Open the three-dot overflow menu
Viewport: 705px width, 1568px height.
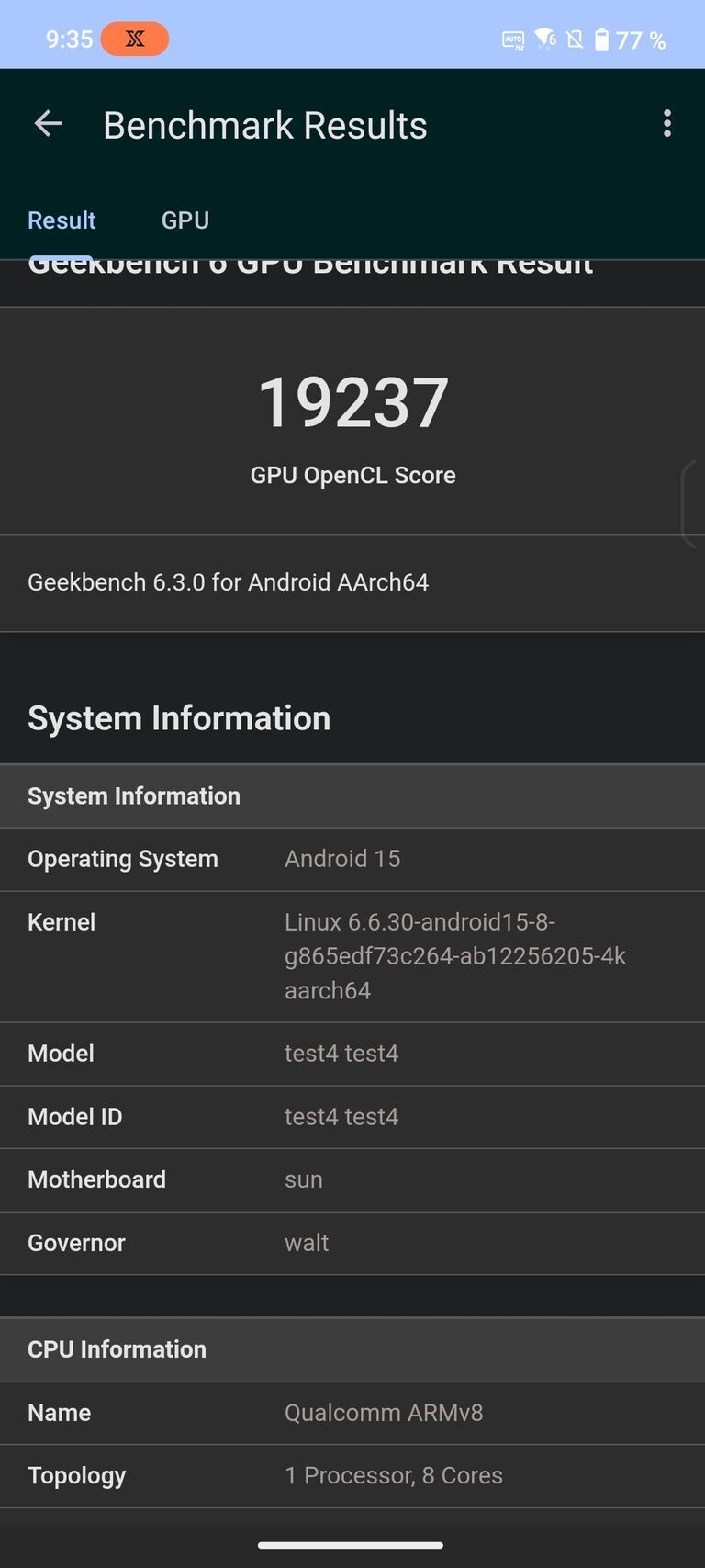666,124
